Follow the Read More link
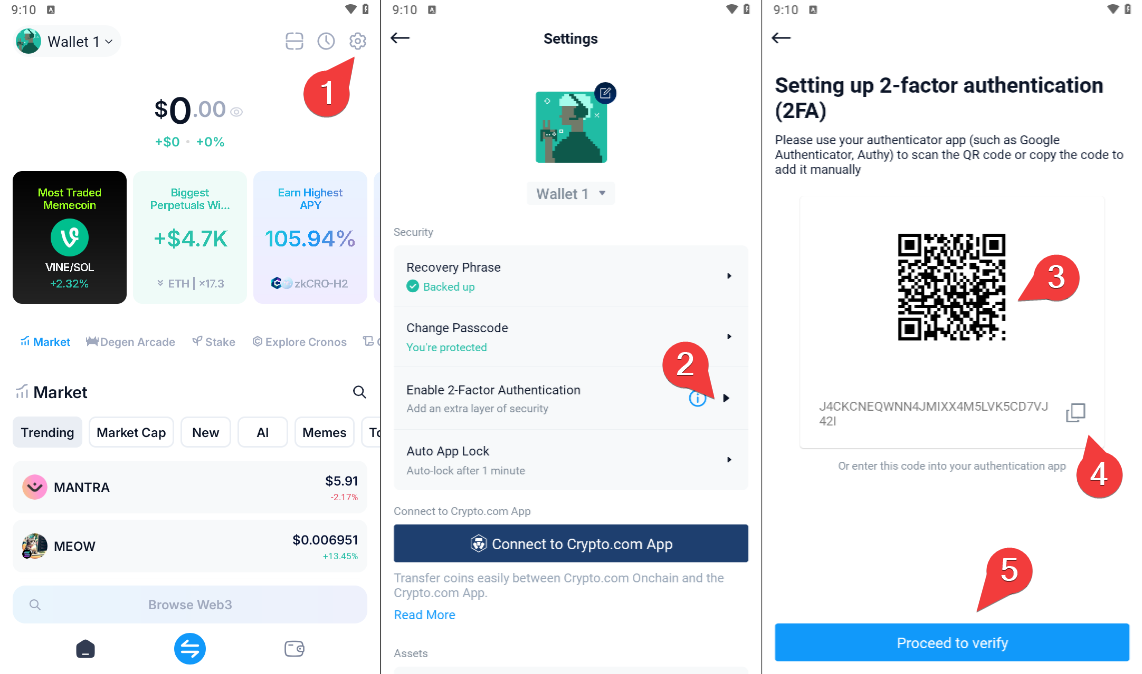 [425, 615]
